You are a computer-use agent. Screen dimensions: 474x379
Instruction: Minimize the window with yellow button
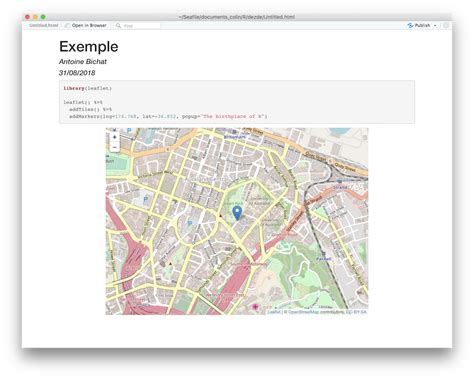[x=35, y=17]
